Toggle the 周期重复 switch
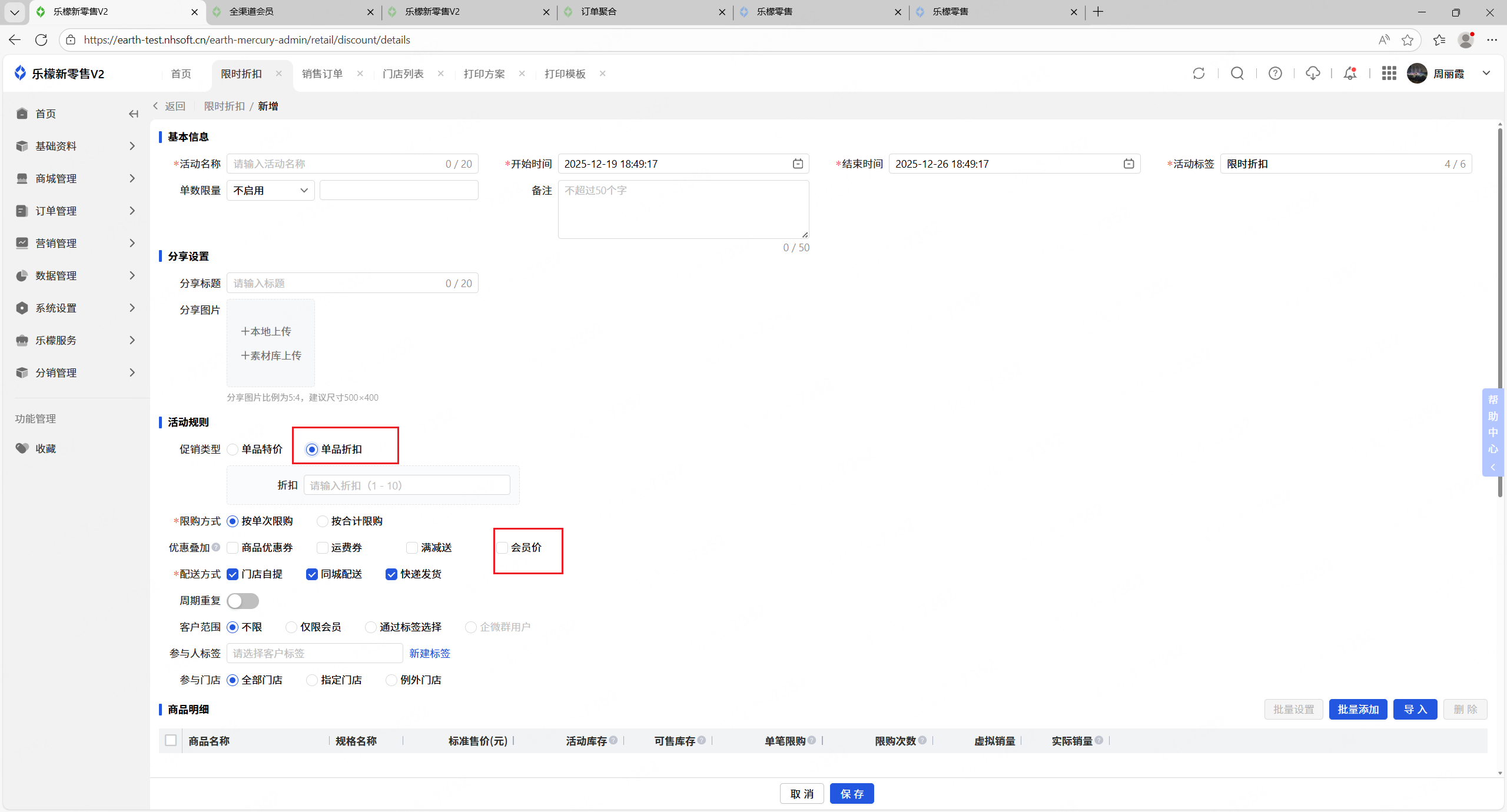The height and width of the screenshot is (812, 1507). [243, 601]
